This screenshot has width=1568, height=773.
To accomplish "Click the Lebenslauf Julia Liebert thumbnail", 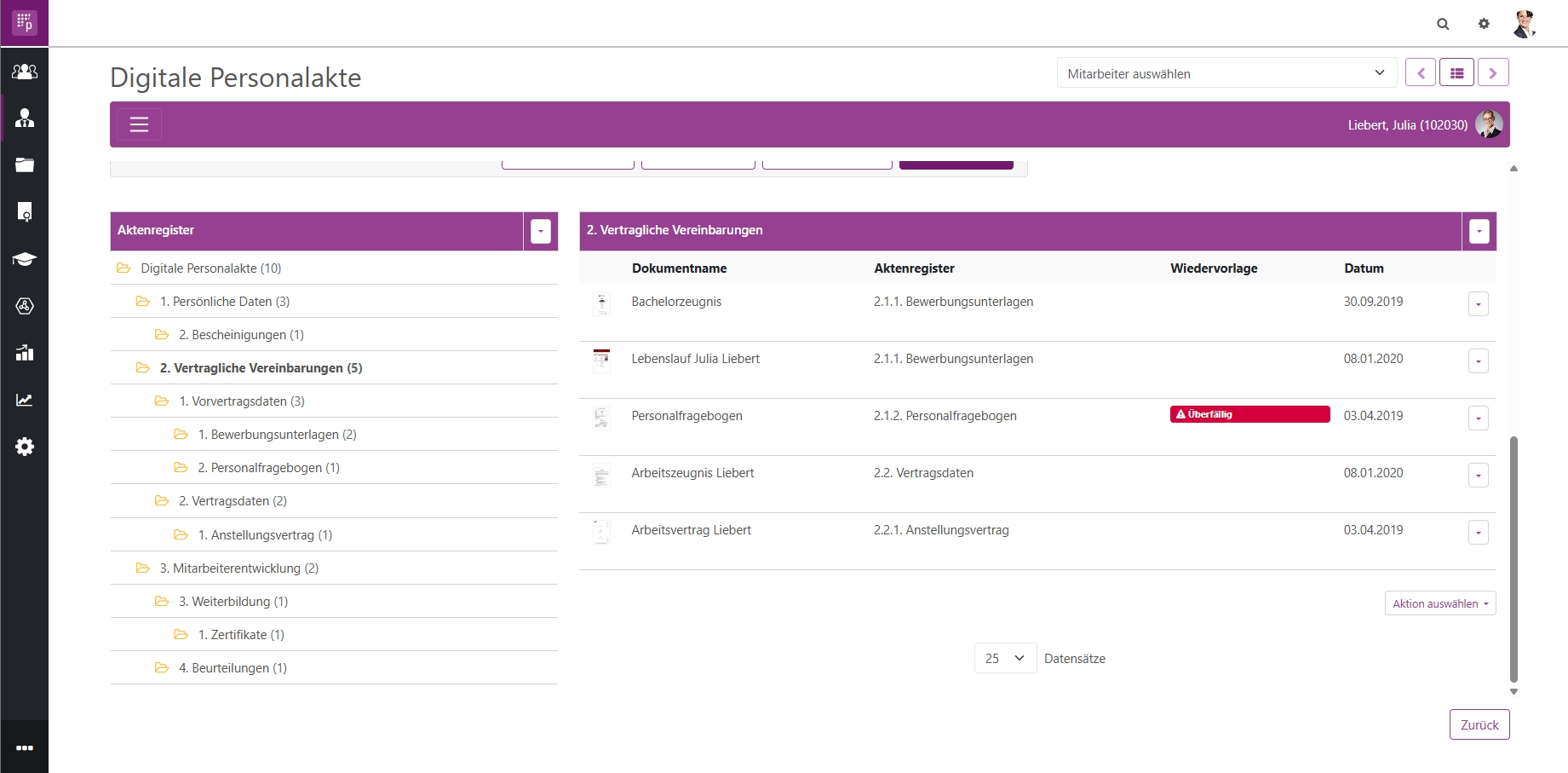I will [x=601, y=360].
